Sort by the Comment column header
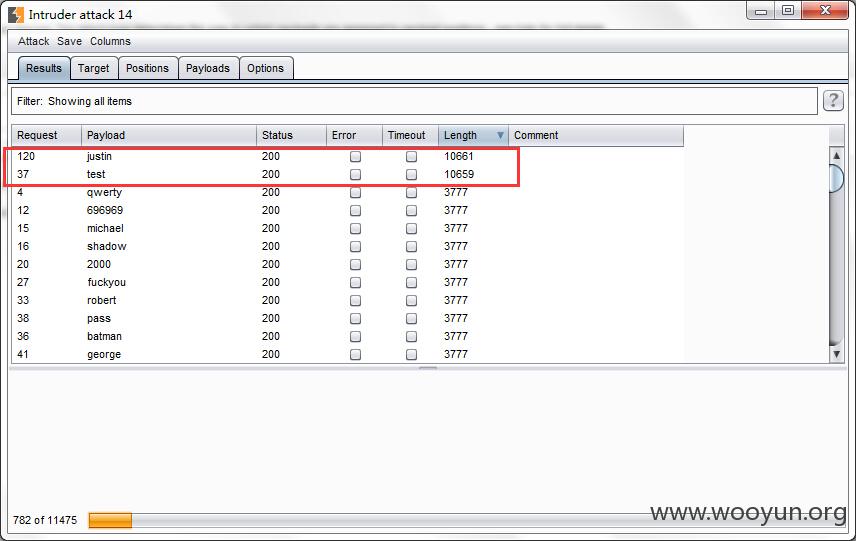Screen dimensions: 856x541 click(596, 135)
